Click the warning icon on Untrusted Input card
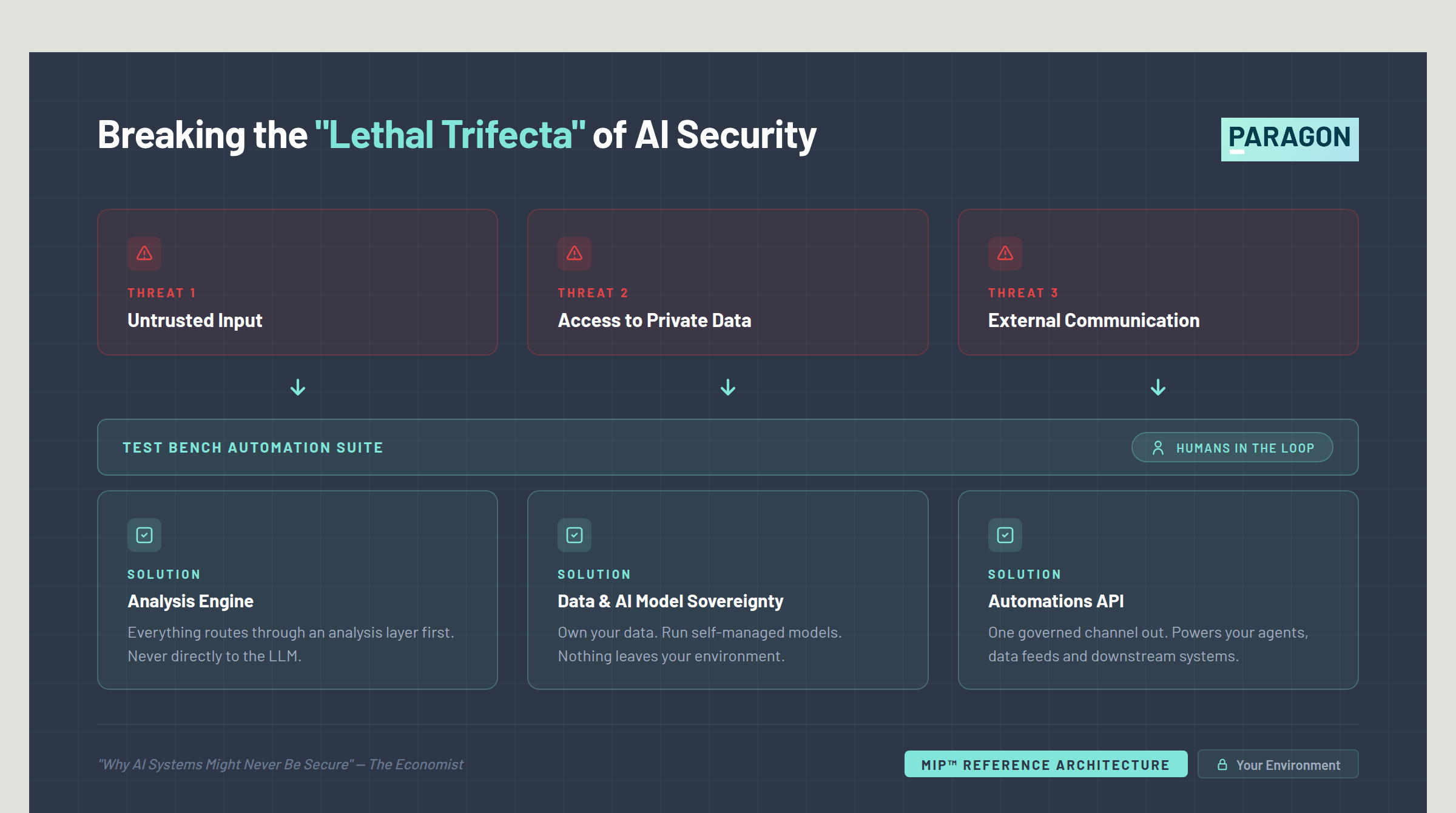 [x=144, y=254]
